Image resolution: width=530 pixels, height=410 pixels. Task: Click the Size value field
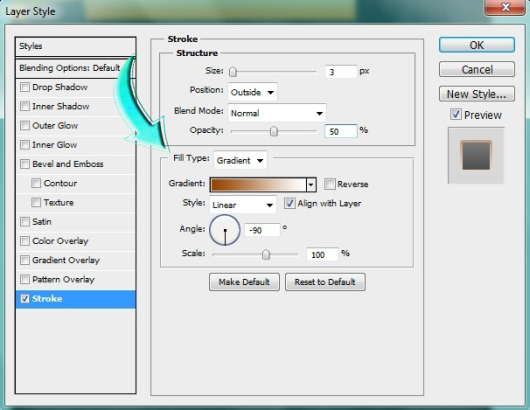pos(340,72)
